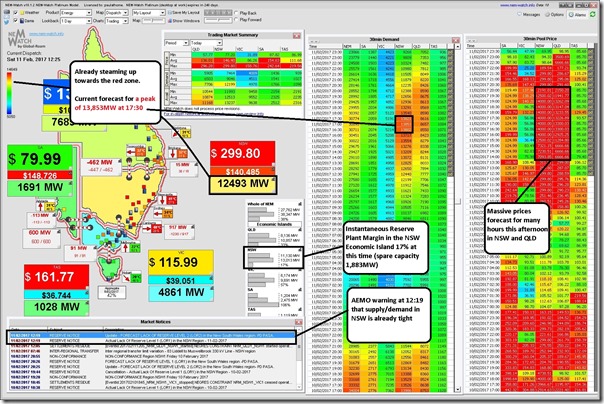Screen dimensions: 604x404
Task: Click the Twitter bird icon
Action: click(7, 22)
